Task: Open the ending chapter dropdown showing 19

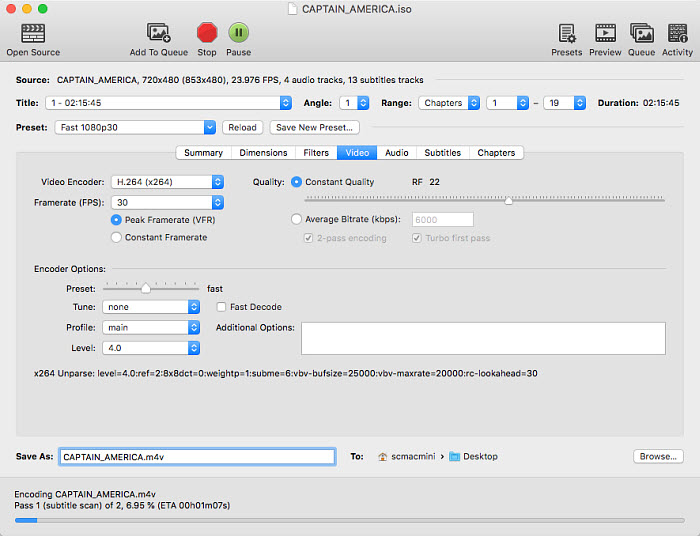Action: pyautogui.click(x=564, y=103)
